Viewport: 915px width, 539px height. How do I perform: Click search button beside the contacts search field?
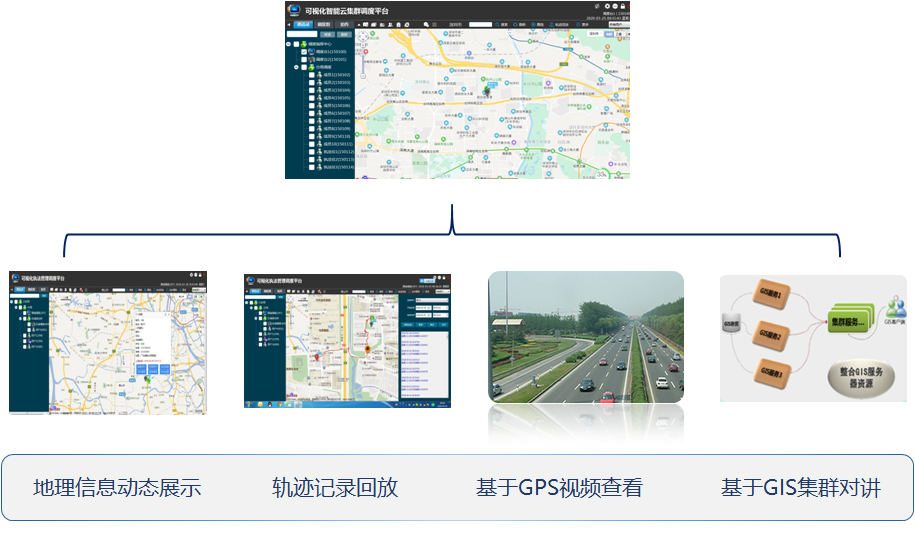[329, 34]
